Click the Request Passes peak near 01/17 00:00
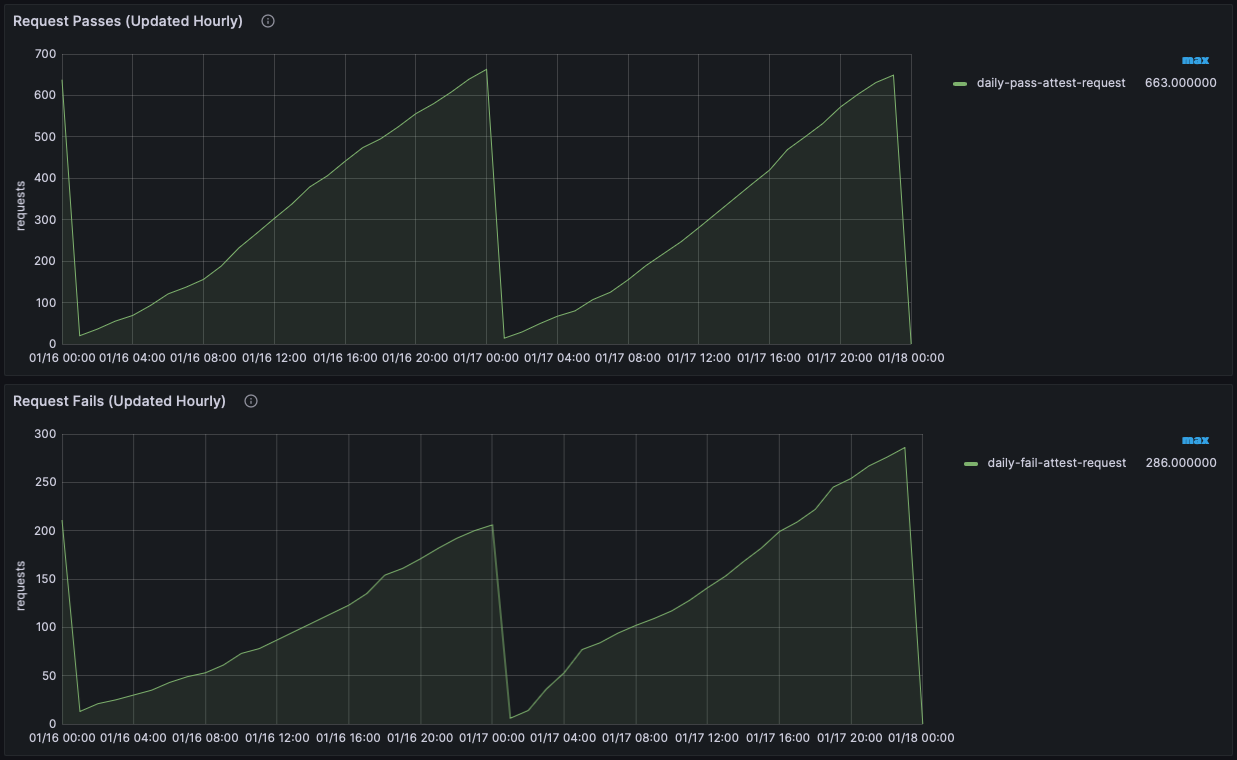The image size is (1237, 760). pos(486,69)
